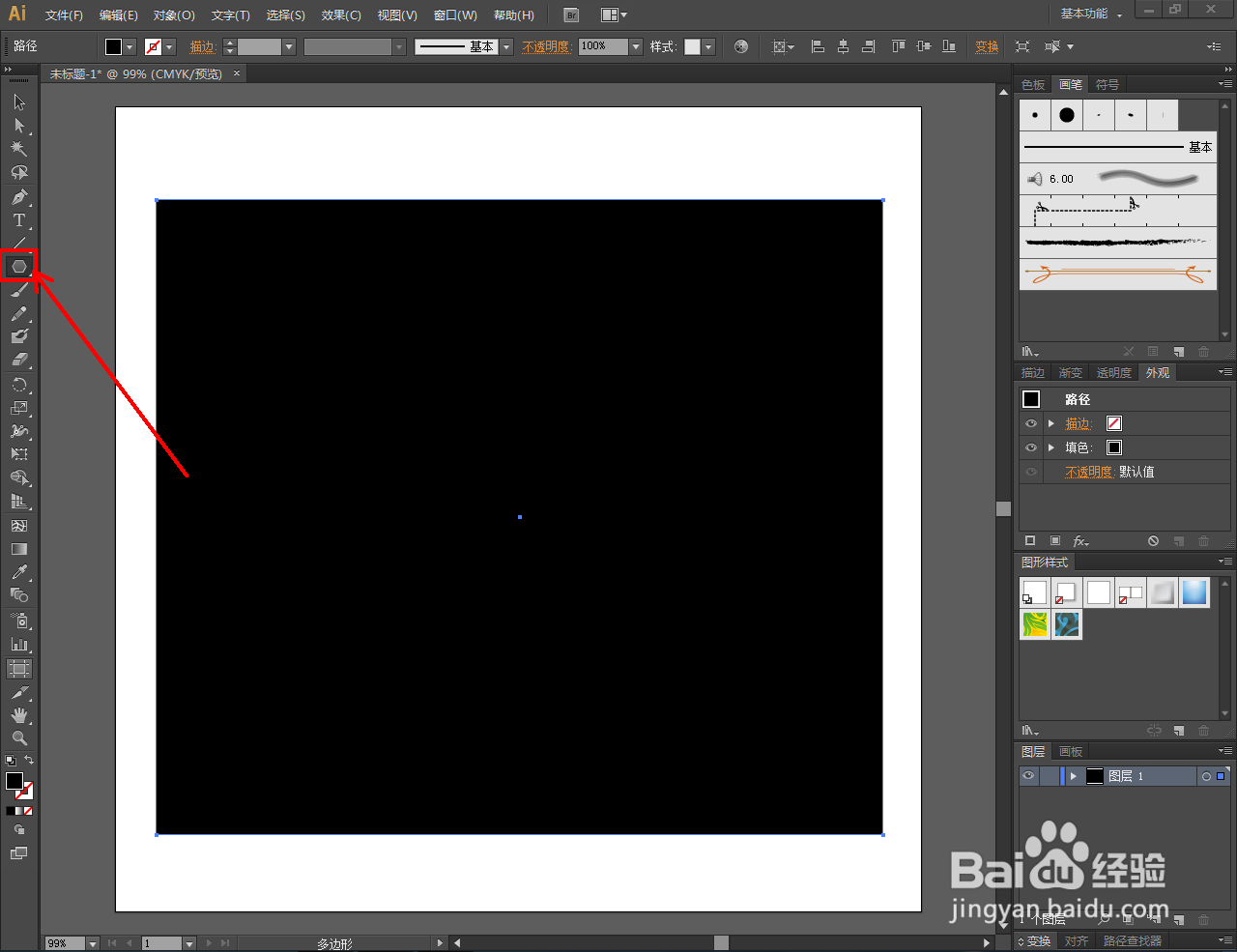Open 基本功能 workspace switcher

1091,14
